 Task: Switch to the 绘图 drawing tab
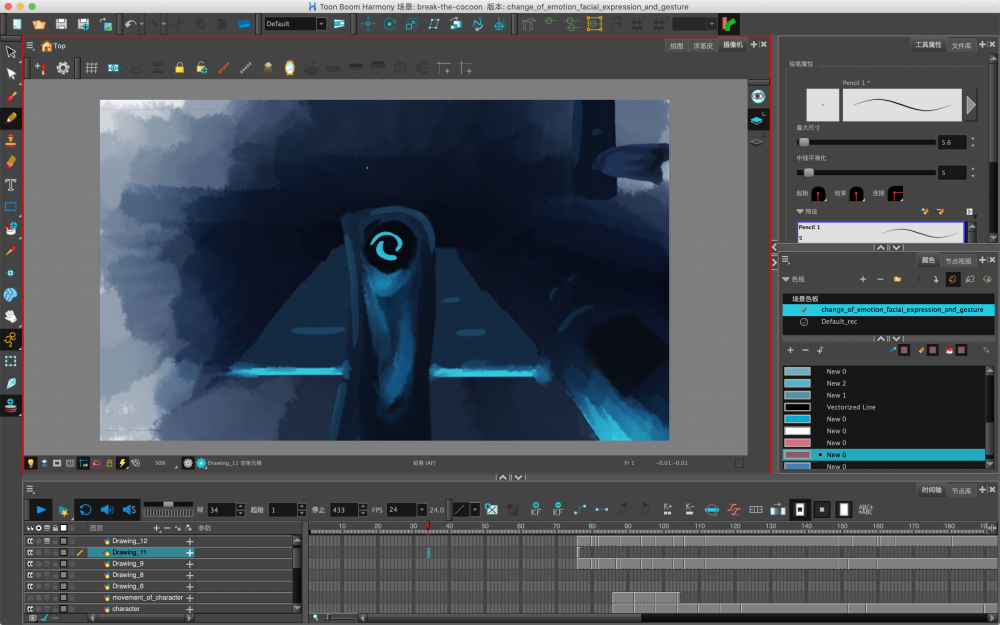coord(676,45)
